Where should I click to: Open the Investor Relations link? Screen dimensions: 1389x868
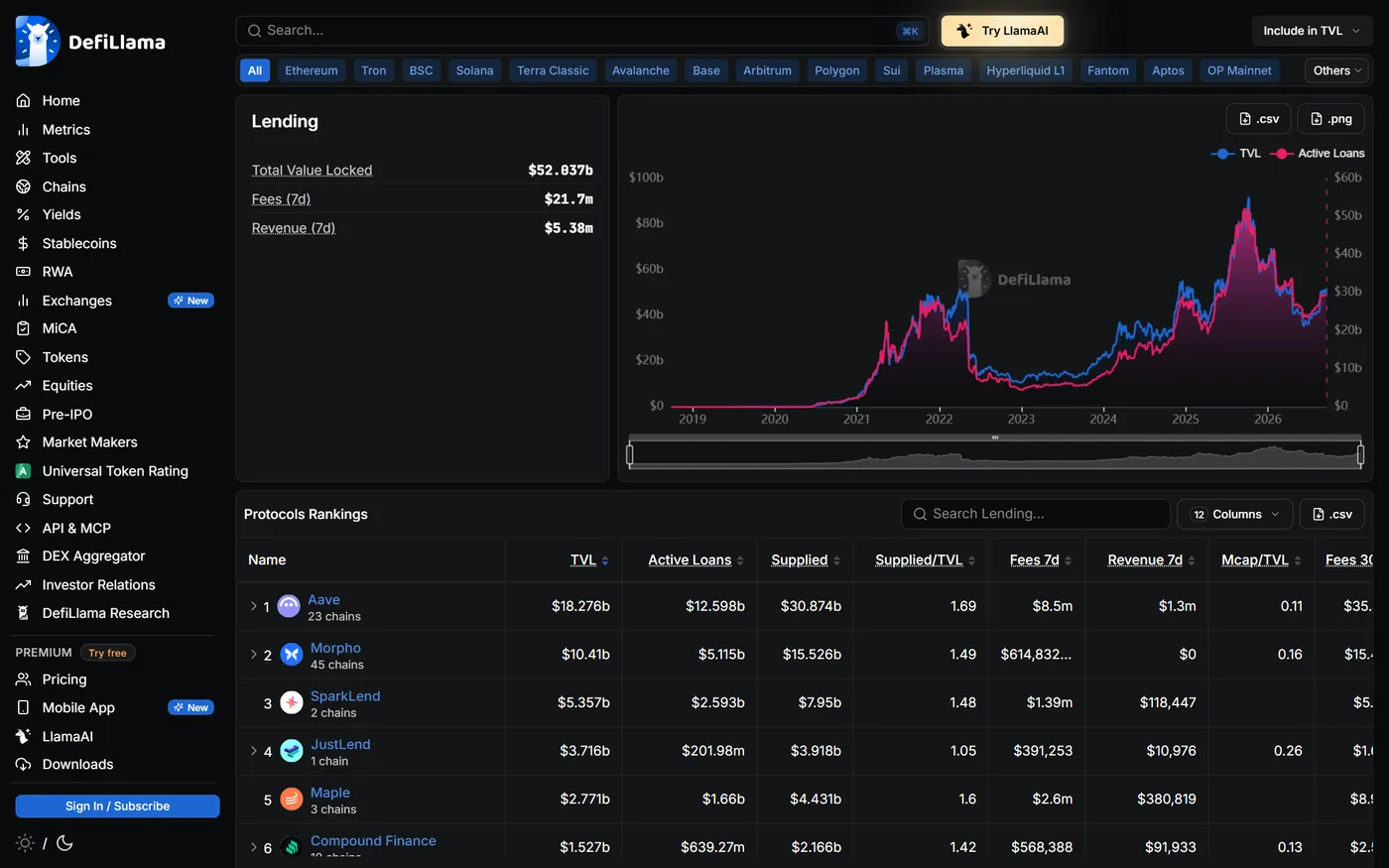pos(99,585)
